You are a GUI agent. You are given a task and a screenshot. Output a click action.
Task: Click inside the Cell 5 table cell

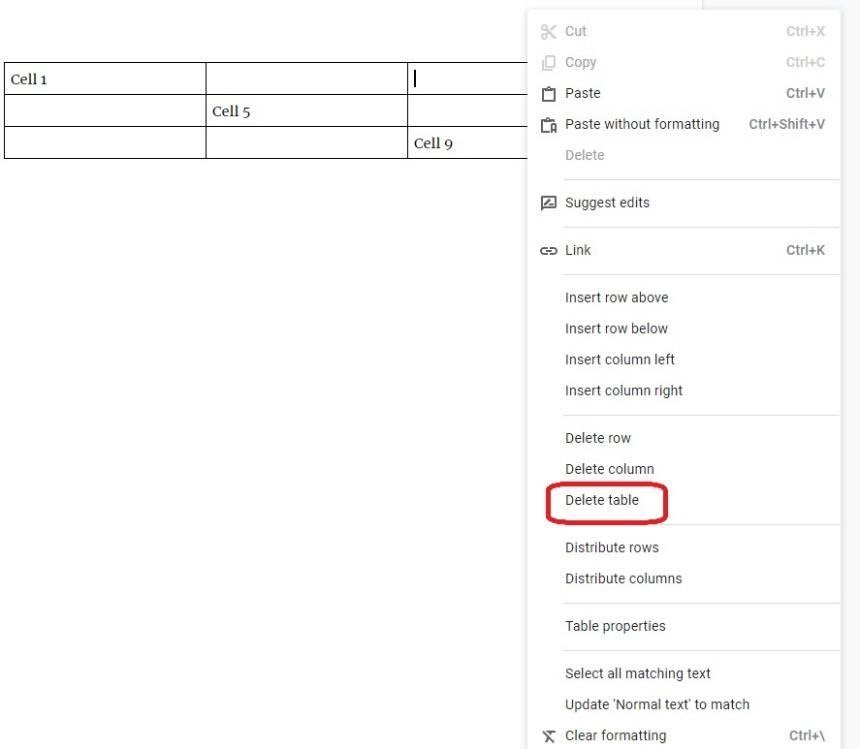tap(307, 111)
